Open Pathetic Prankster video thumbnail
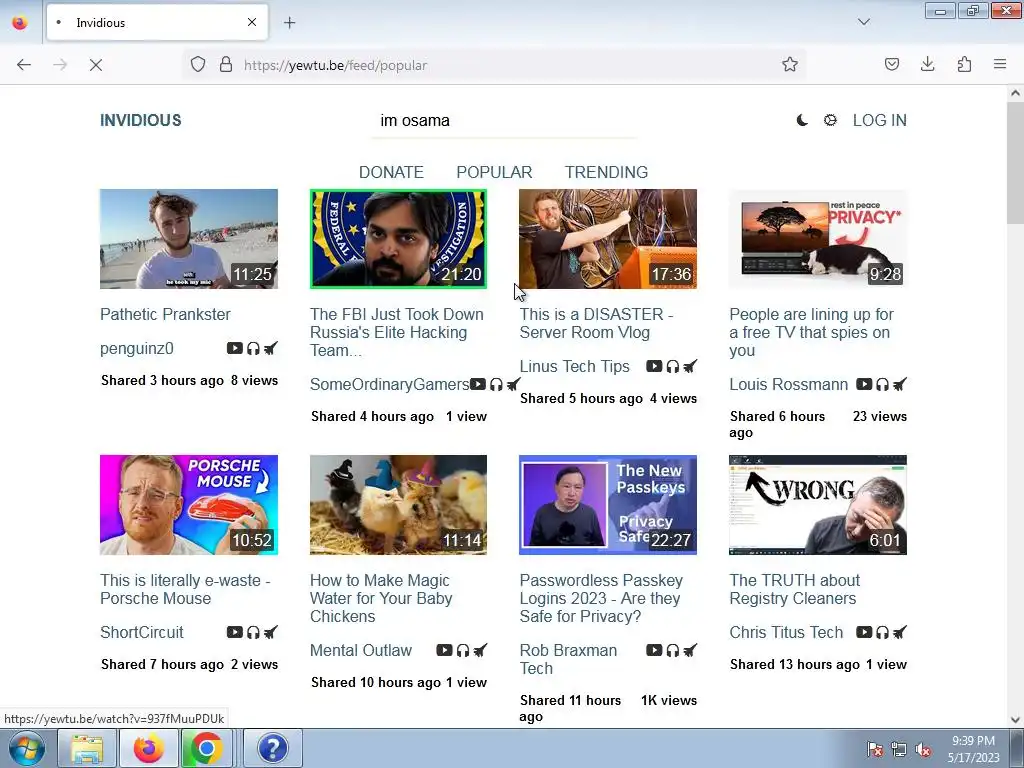This screenshot has height=768, width=1024. (x=189, y=239)
